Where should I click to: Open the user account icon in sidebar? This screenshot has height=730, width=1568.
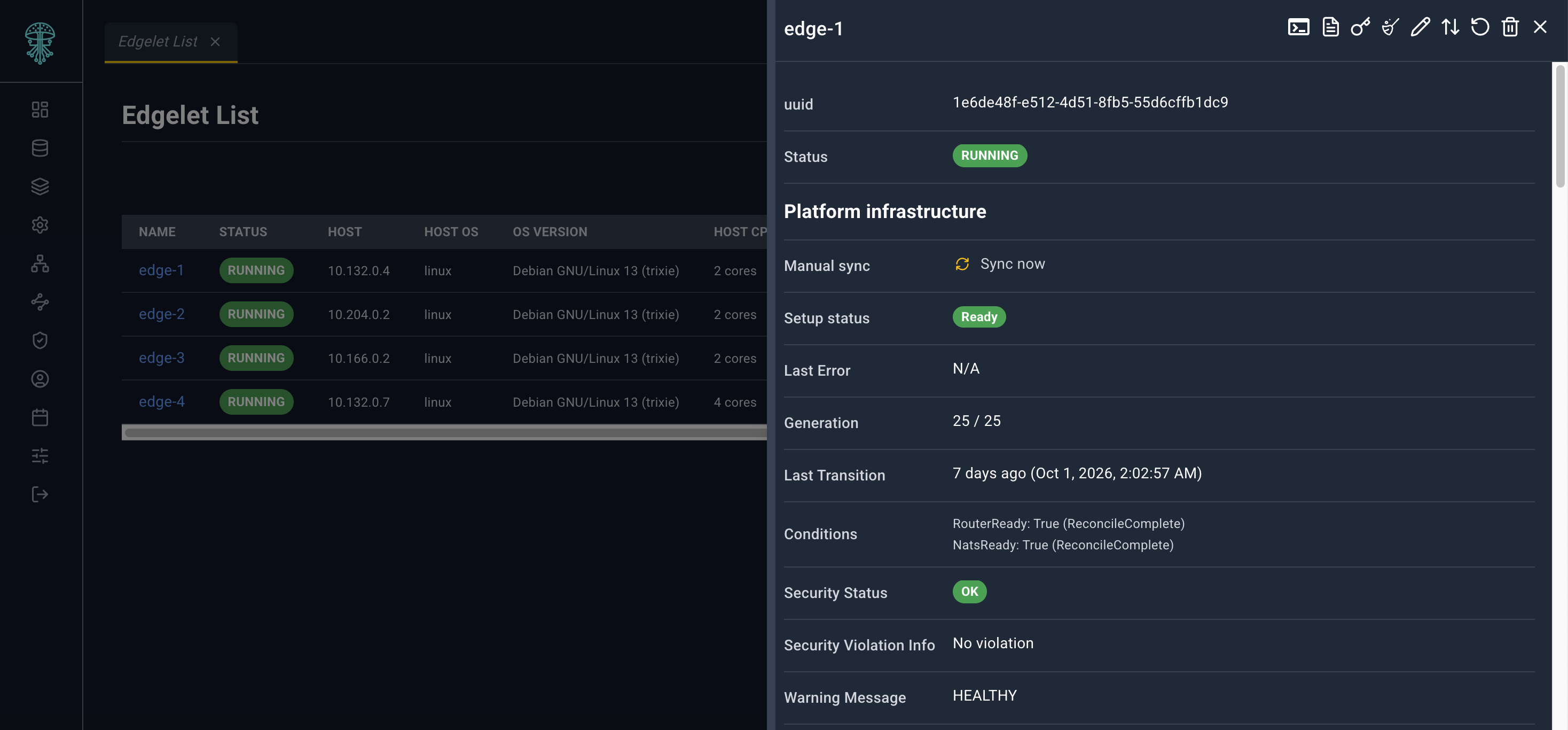coord(40,379)
